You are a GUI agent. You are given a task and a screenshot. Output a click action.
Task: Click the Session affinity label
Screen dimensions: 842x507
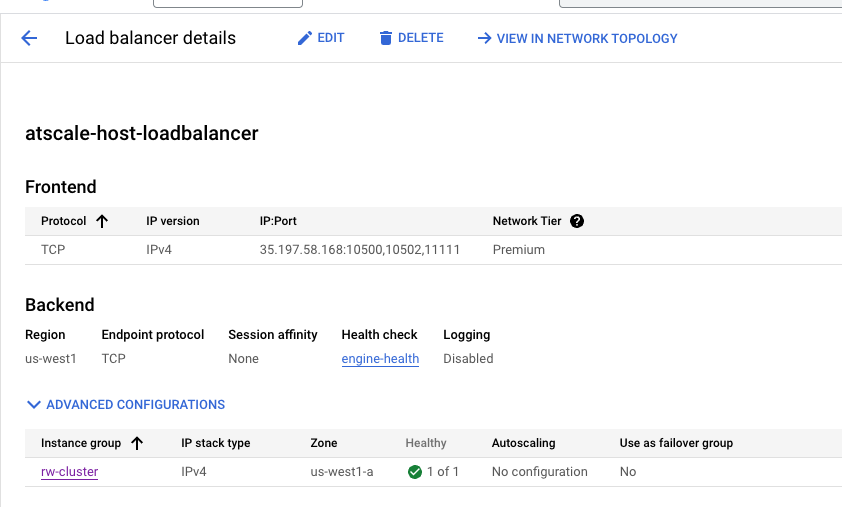tap(273, 335)
